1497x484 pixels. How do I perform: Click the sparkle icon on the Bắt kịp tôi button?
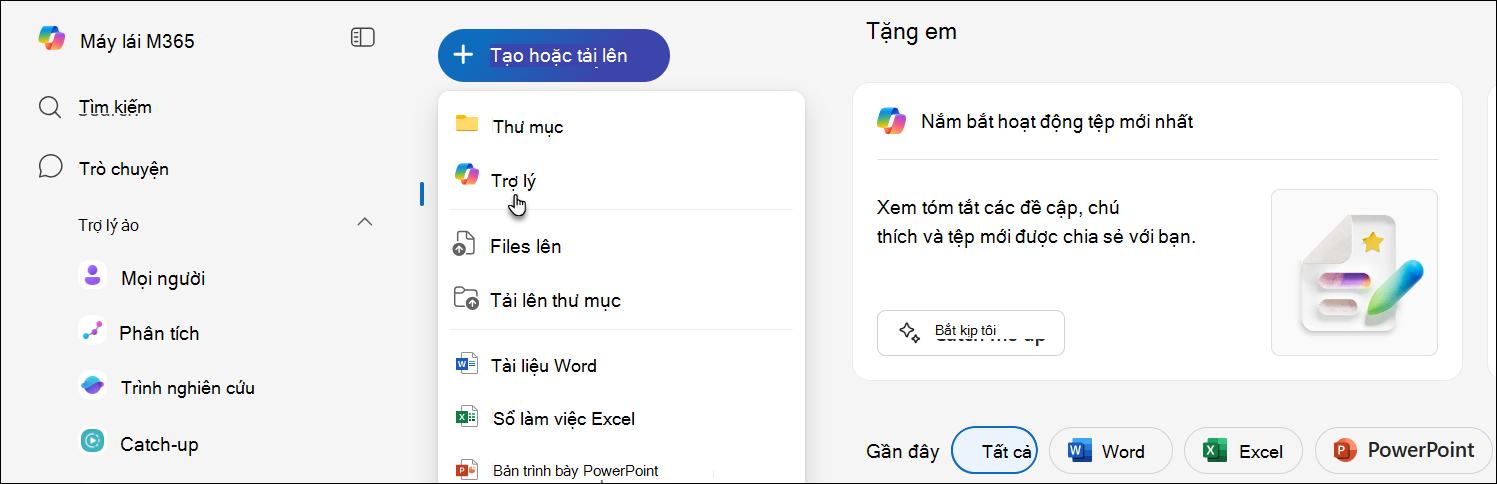(909, 332)
